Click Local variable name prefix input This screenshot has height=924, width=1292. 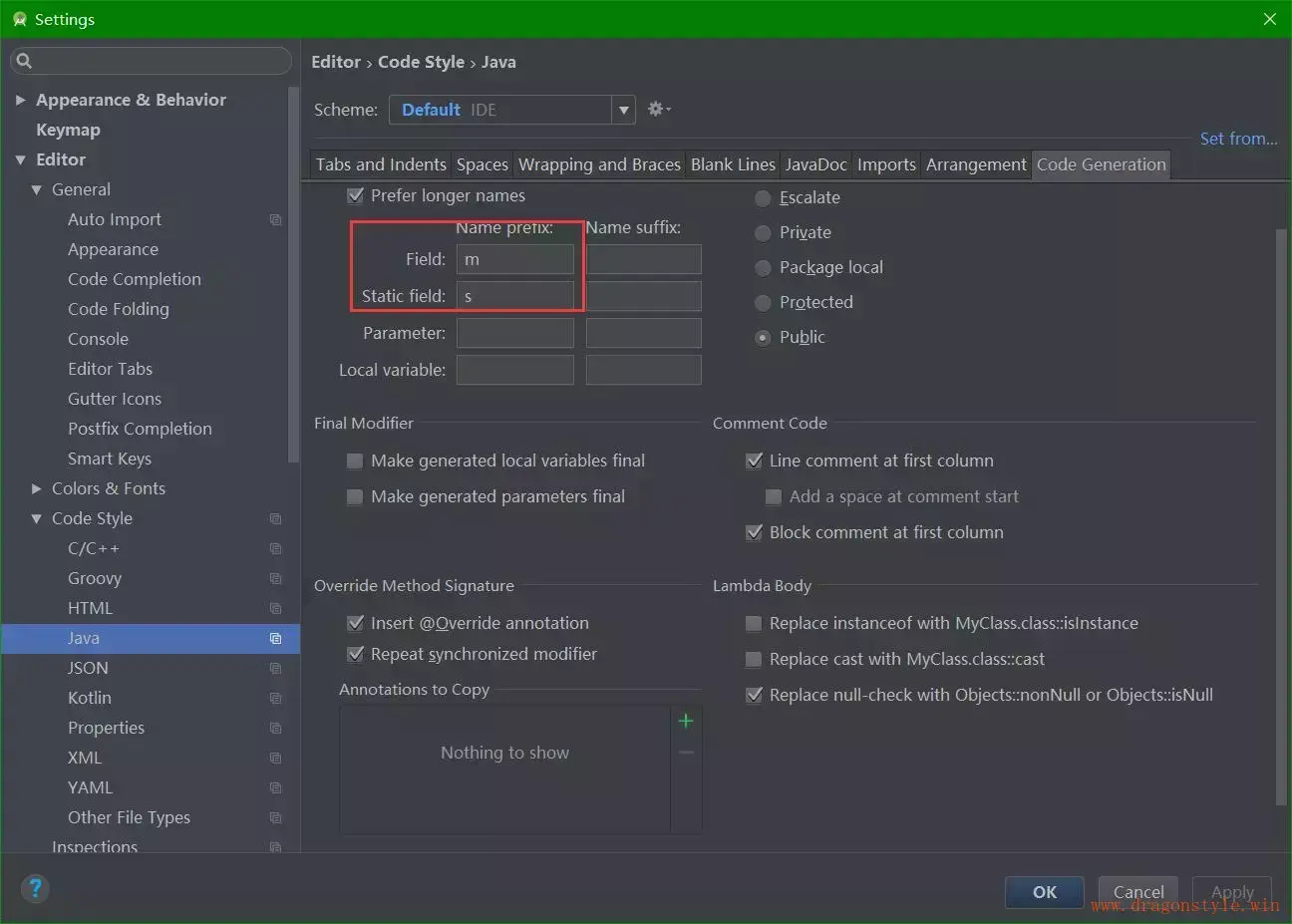click(515, 370)
